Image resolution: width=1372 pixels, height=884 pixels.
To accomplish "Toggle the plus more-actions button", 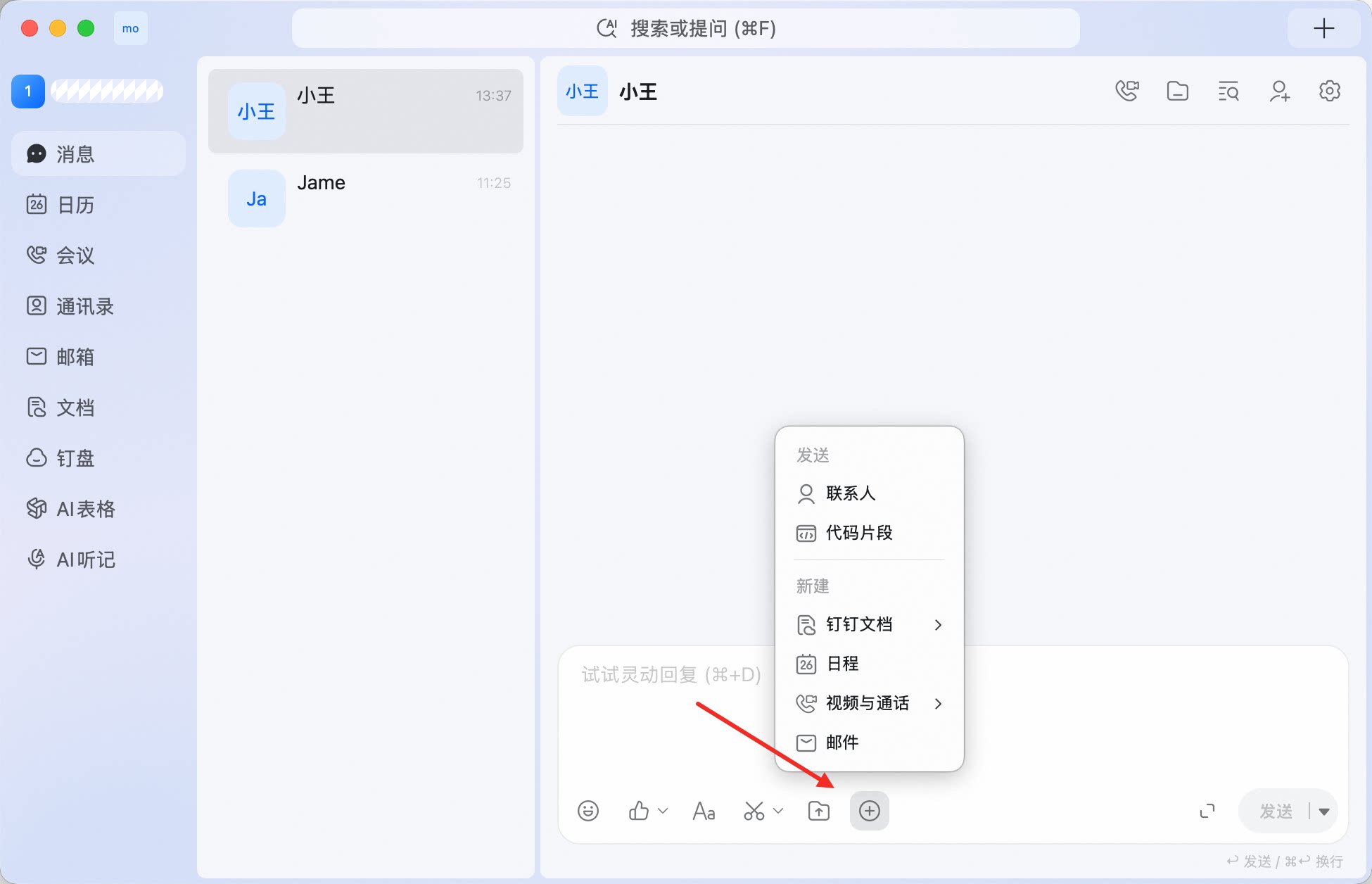I will [x=870, y=811].
